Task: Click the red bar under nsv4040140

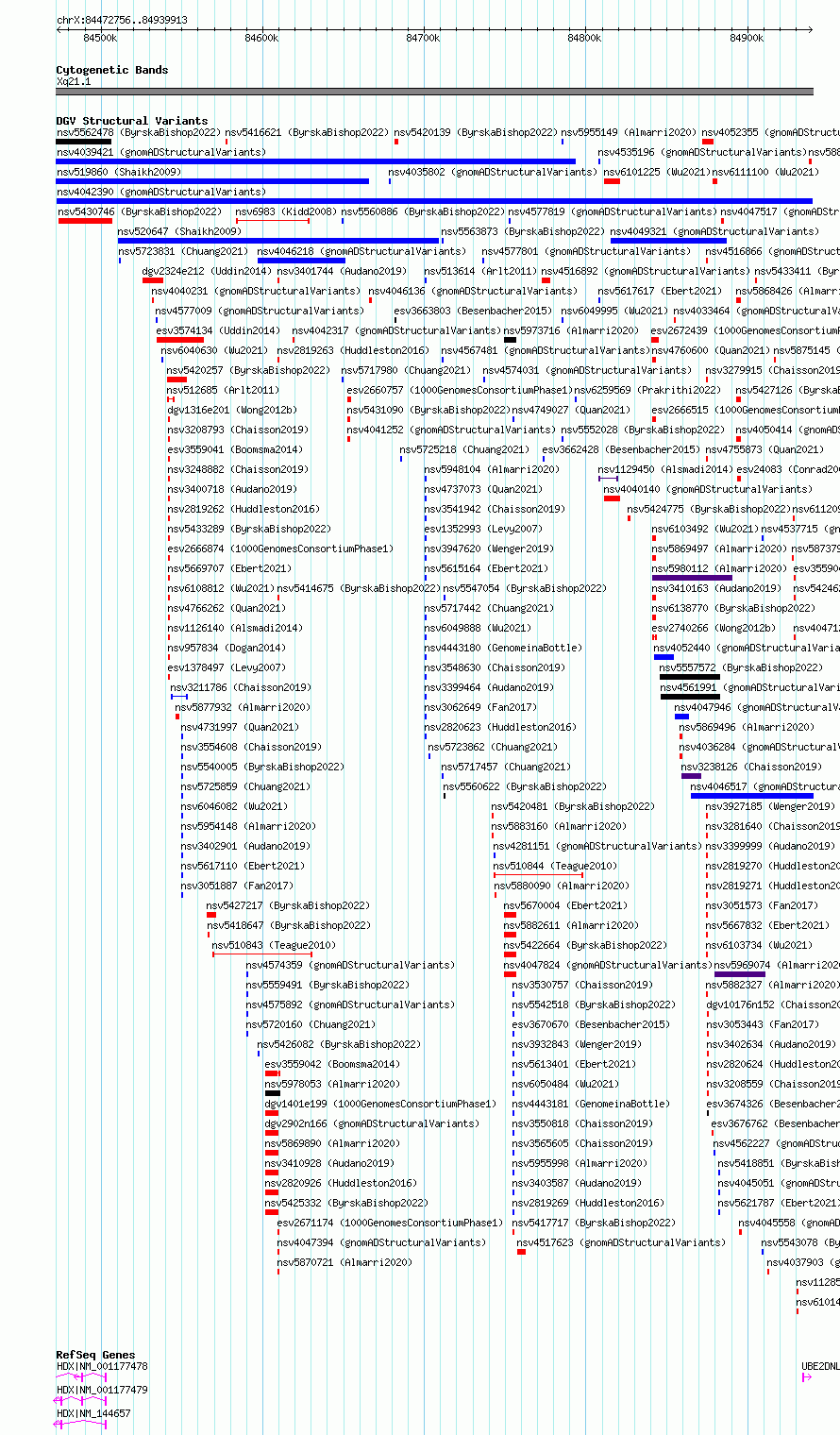Action: (612, 498)
